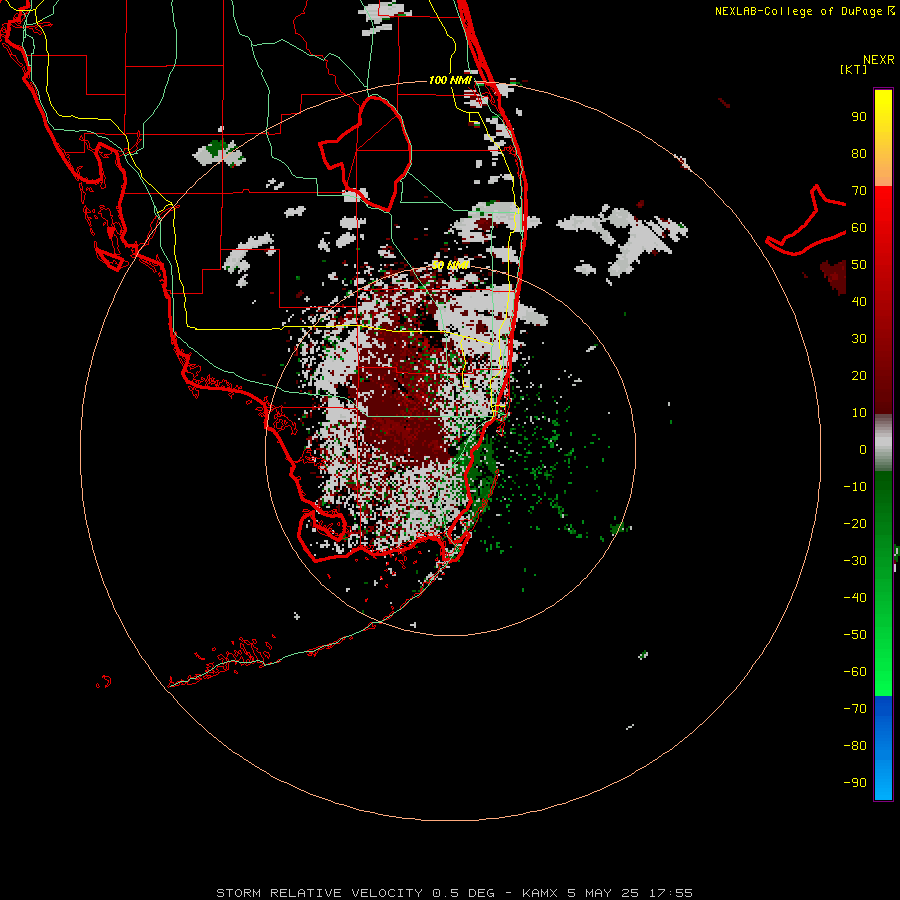Screen dimensions: 900x900
Task: Click the [KT] unit label
Action: [x=854, y=69]
